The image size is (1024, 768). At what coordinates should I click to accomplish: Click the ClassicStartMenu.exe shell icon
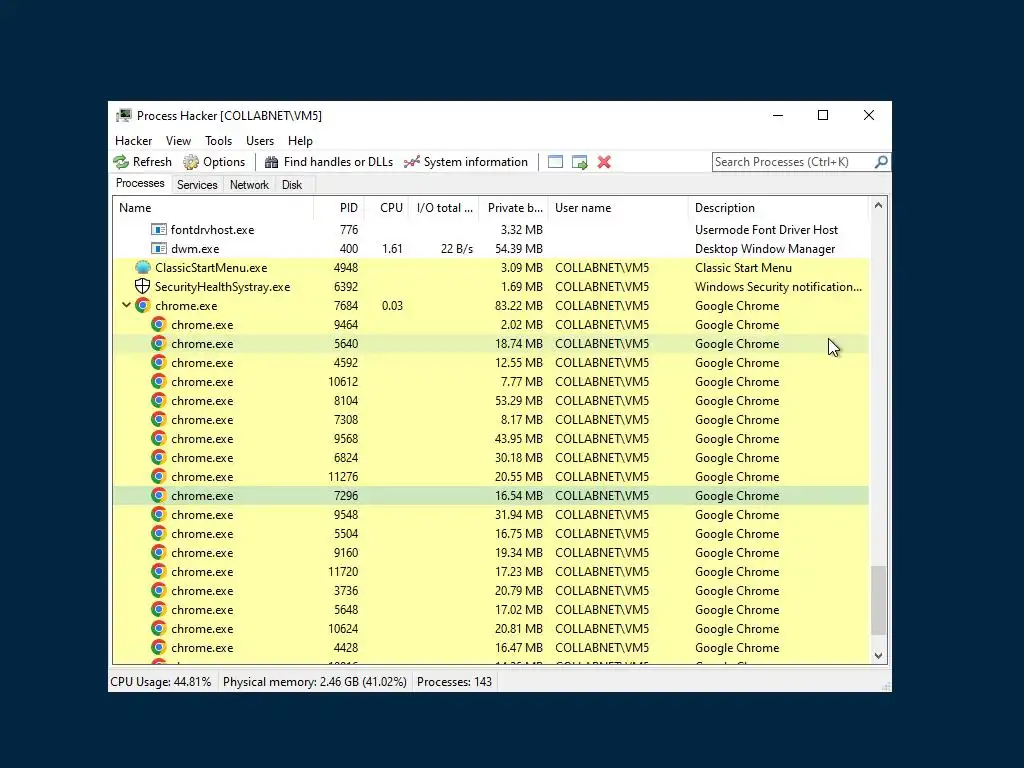click(x=142, y=267)
